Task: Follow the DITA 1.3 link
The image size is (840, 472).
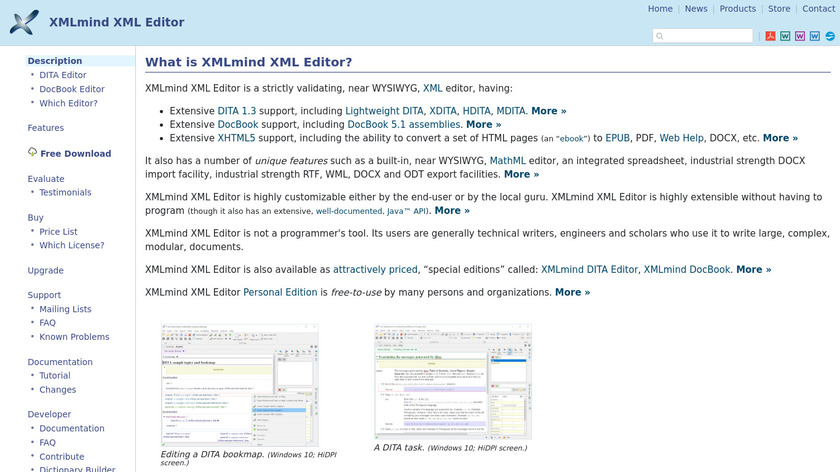Action: [x=236, y=111]
